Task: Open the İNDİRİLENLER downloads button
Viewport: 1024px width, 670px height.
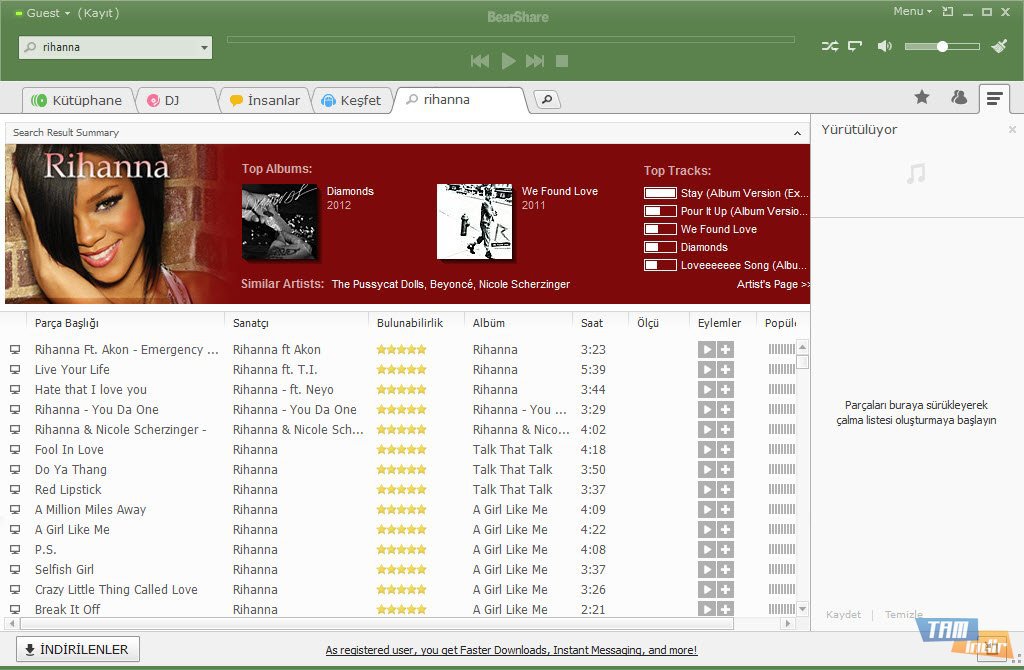Action: (x=78, y=649)
